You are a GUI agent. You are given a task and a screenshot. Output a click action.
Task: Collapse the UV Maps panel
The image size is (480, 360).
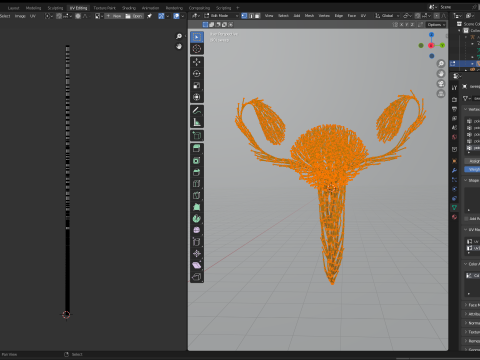pyautogui.click(x=465, y=230)
